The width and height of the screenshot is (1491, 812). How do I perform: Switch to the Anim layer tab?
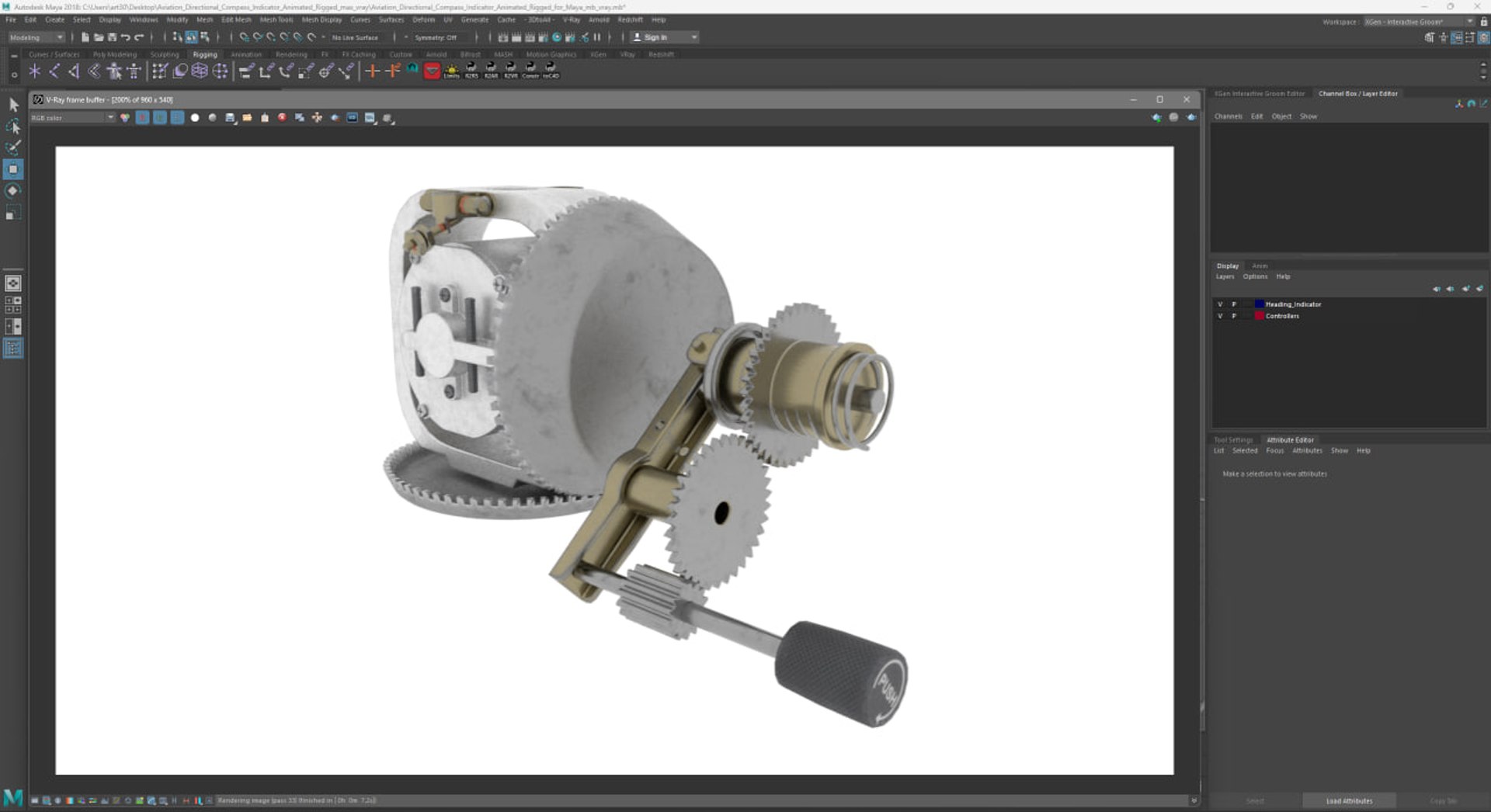click(1260, 266)
